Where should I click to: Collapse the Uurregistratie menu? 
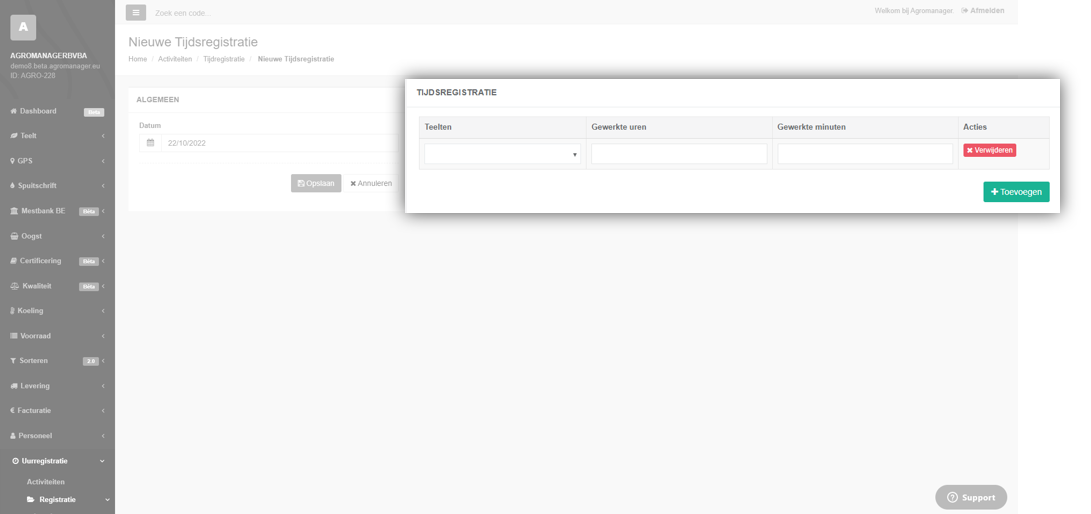[x=57, y=461]
